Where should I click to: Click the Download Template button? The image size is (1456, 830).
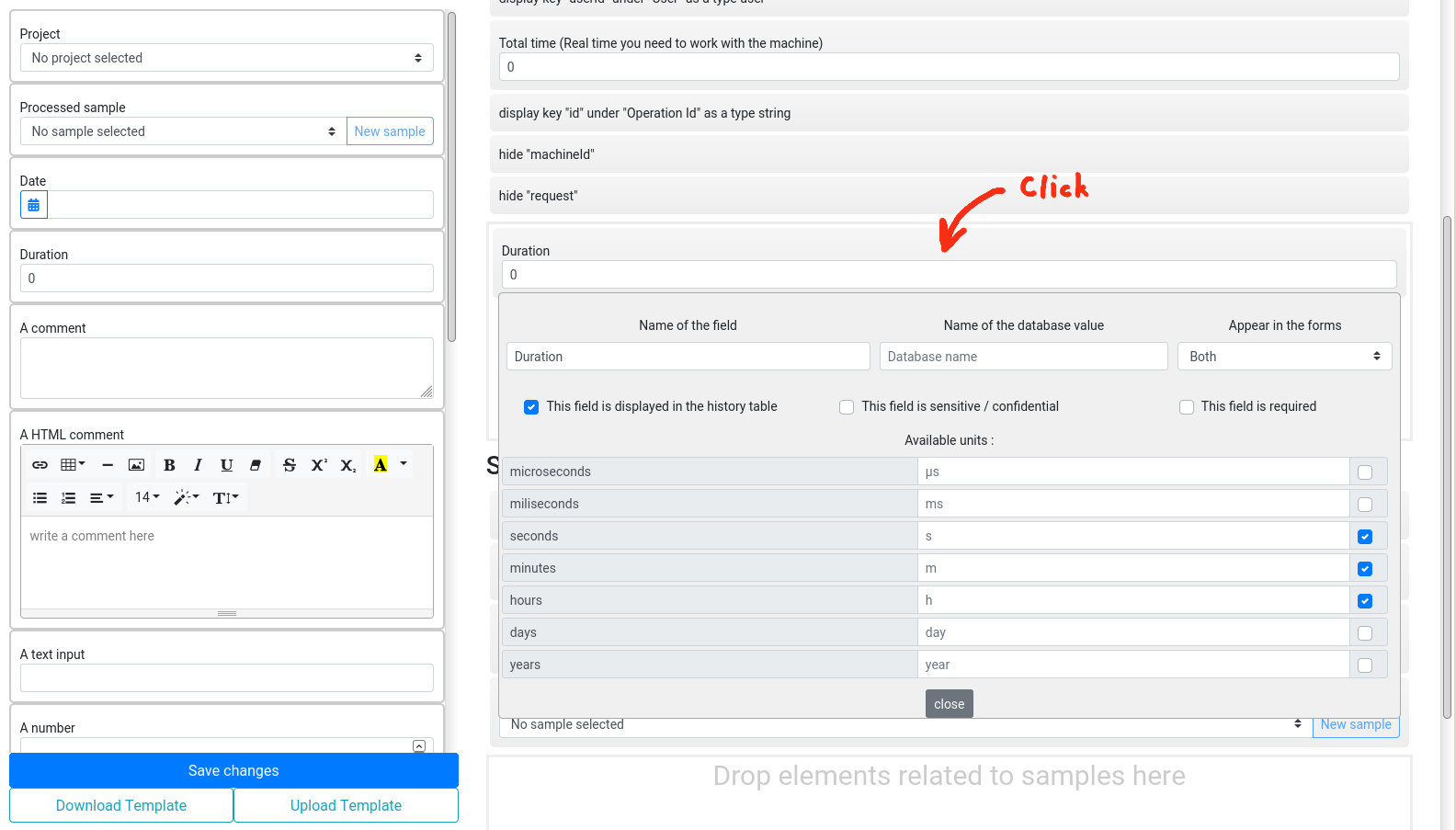pyautogui.click(x=121, y=805)
